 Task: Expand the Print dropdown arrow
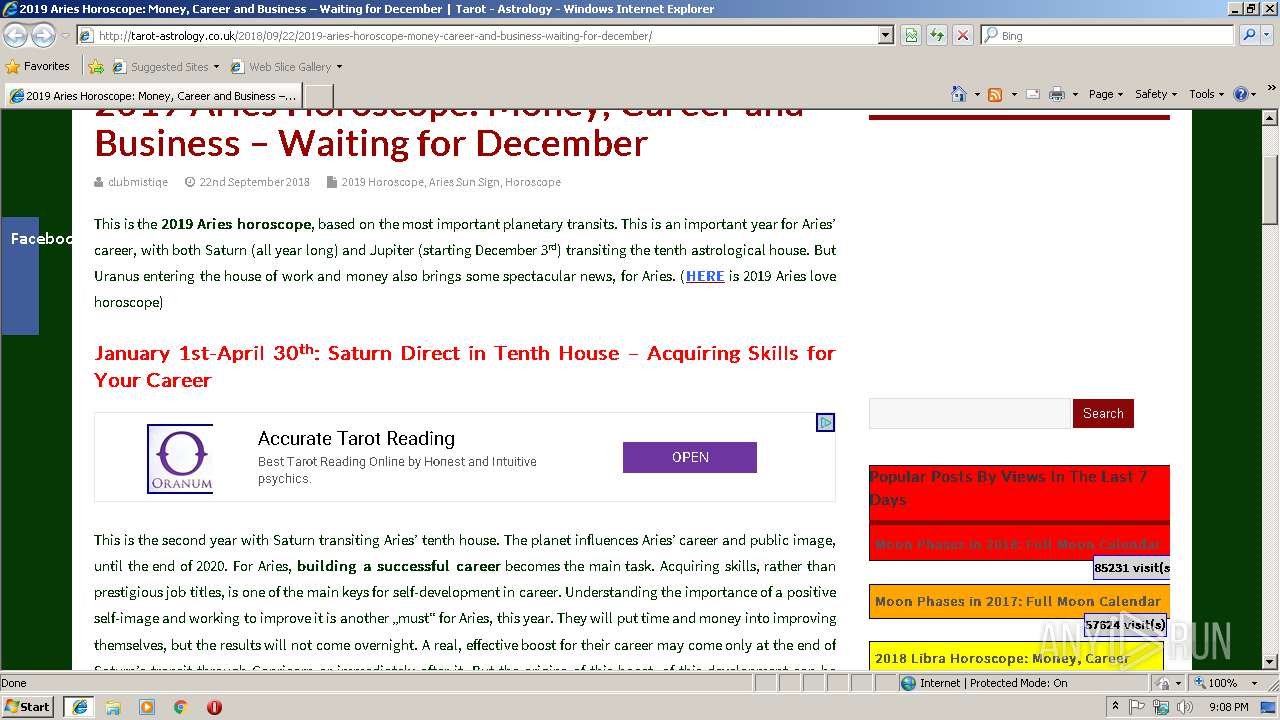pos(1075,94)
